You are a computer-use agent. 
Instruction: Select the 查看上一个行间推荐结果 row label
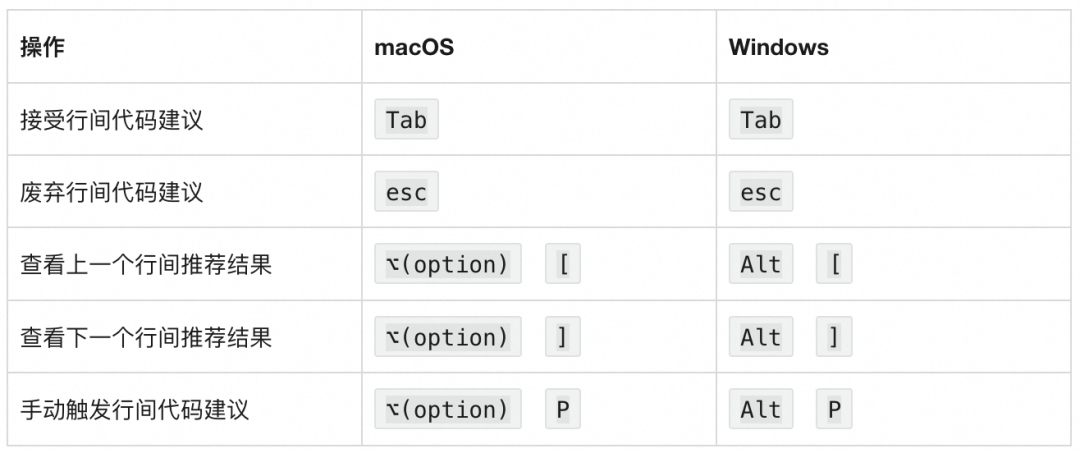[146, 265]
